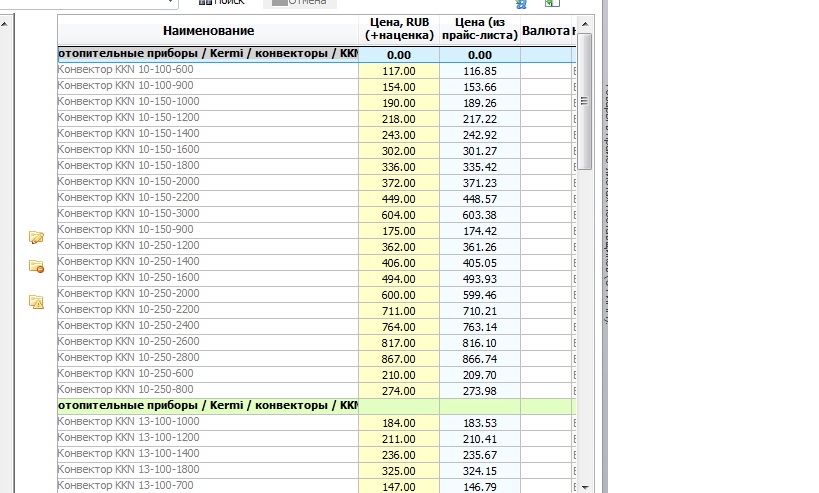The image size is (819, 493).
Task: Click markup price cell 302.00
Action: coord(399,151)
